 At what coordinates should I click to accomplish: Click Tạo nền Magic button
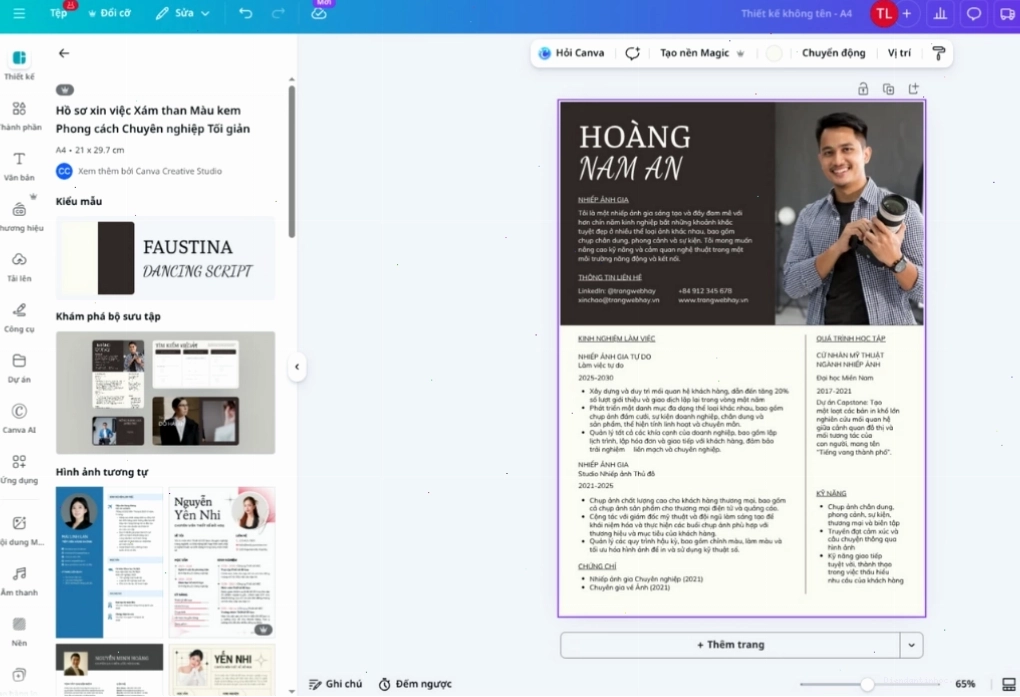[701, 53]
